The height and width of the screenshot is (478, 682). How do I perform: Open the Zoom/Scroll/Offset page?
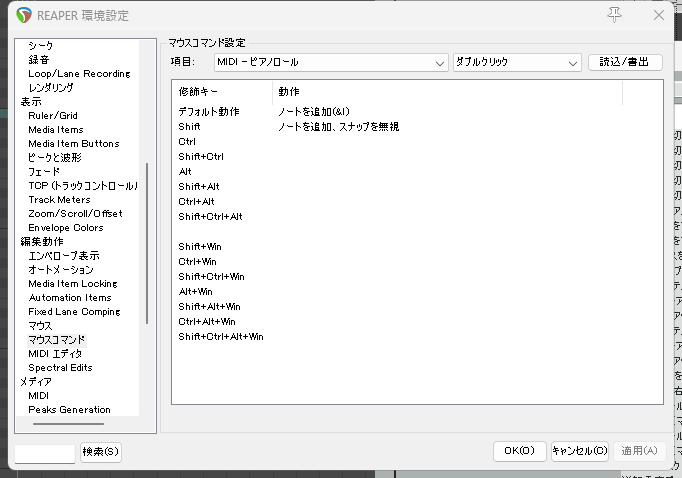(75, 214)
